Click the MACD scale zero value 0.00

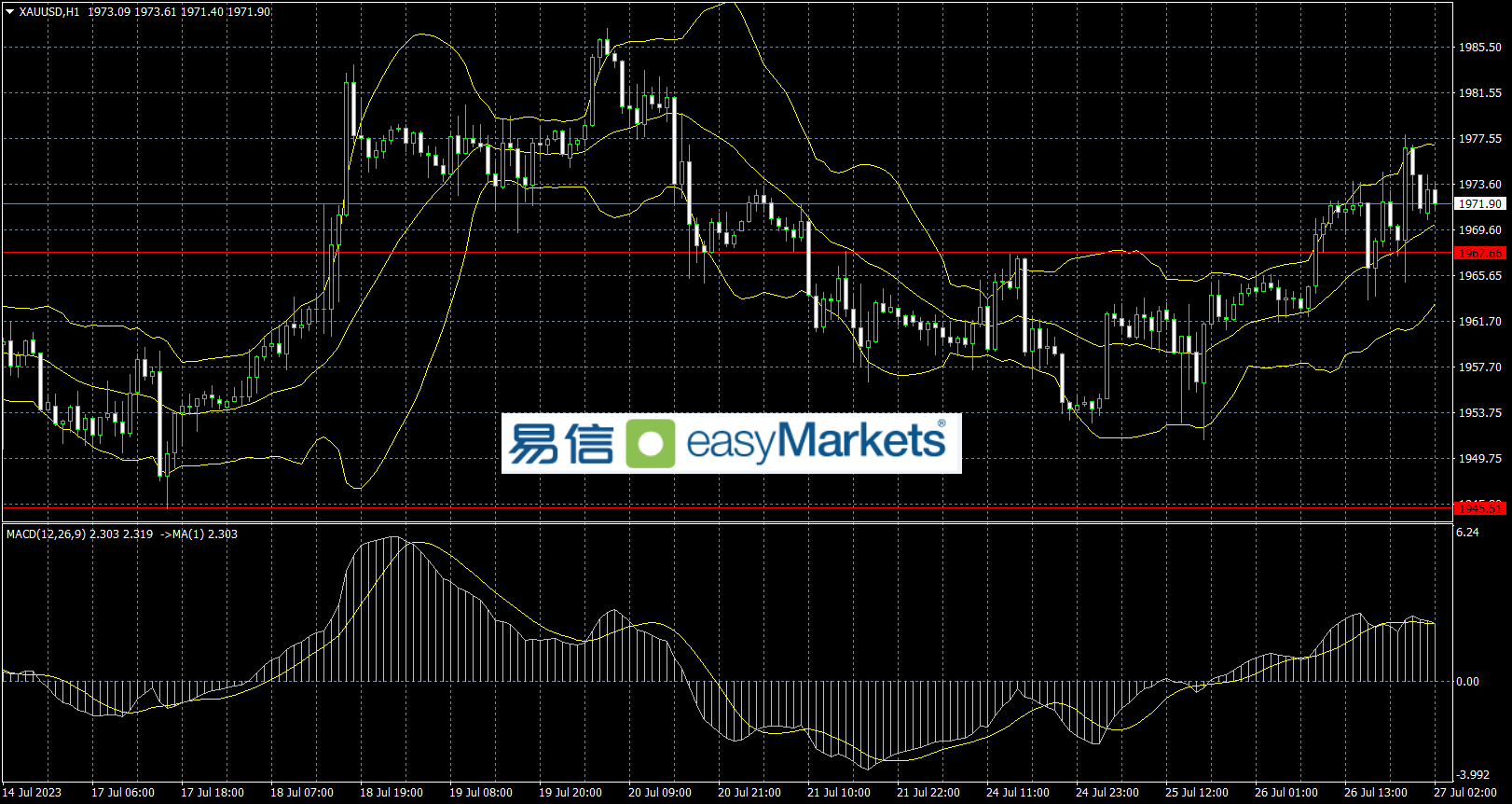coord(1468,682)
